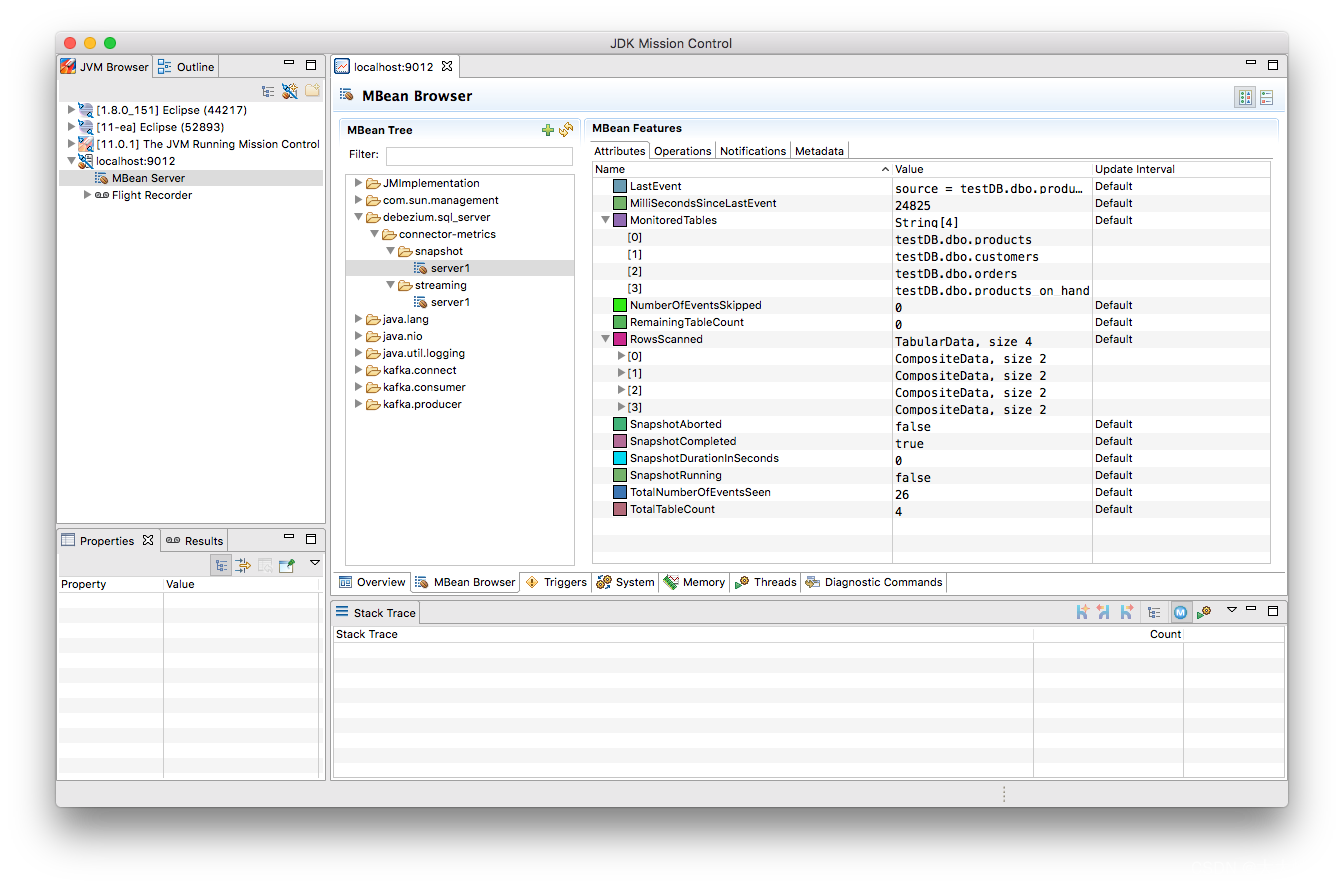1344x887 pixels.
Task: Switch to the Outline tab
Action: click(x=186, y=67)
